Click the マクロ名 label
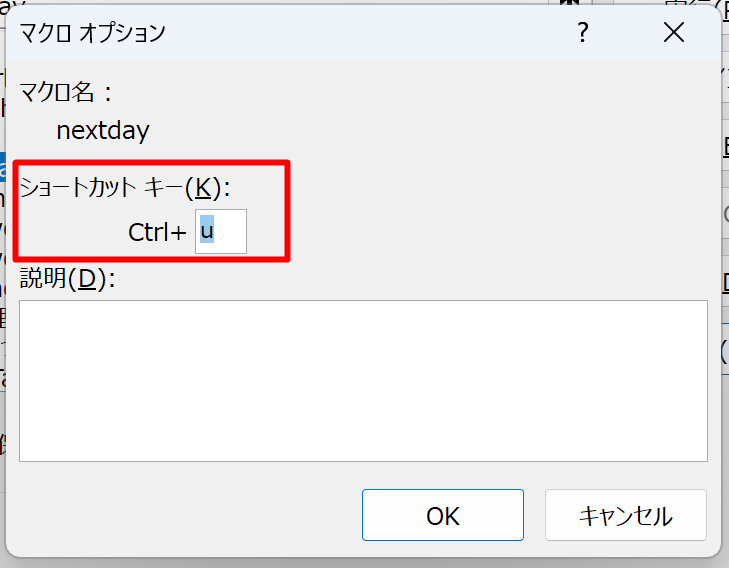 tap(66, 92)
